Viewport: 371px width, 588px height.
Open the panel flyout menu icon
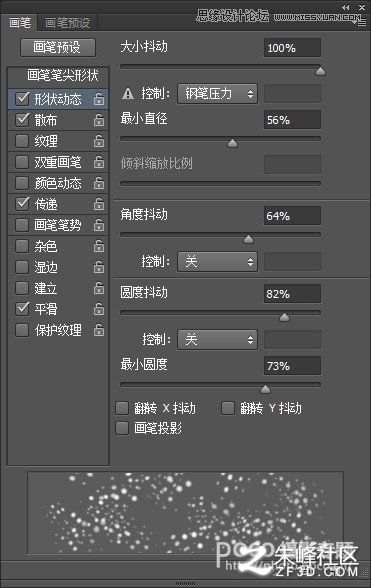pyautogui.click(x=360, y=23)
